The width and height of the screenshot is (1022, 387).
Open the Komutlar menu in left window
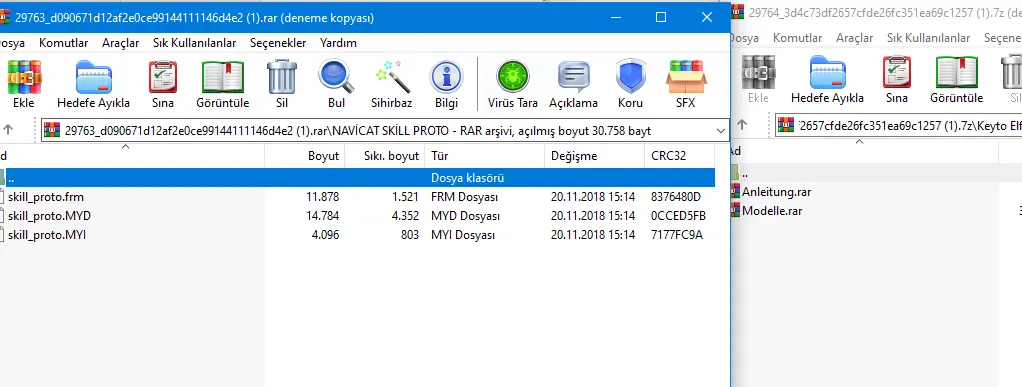point(63,43)
